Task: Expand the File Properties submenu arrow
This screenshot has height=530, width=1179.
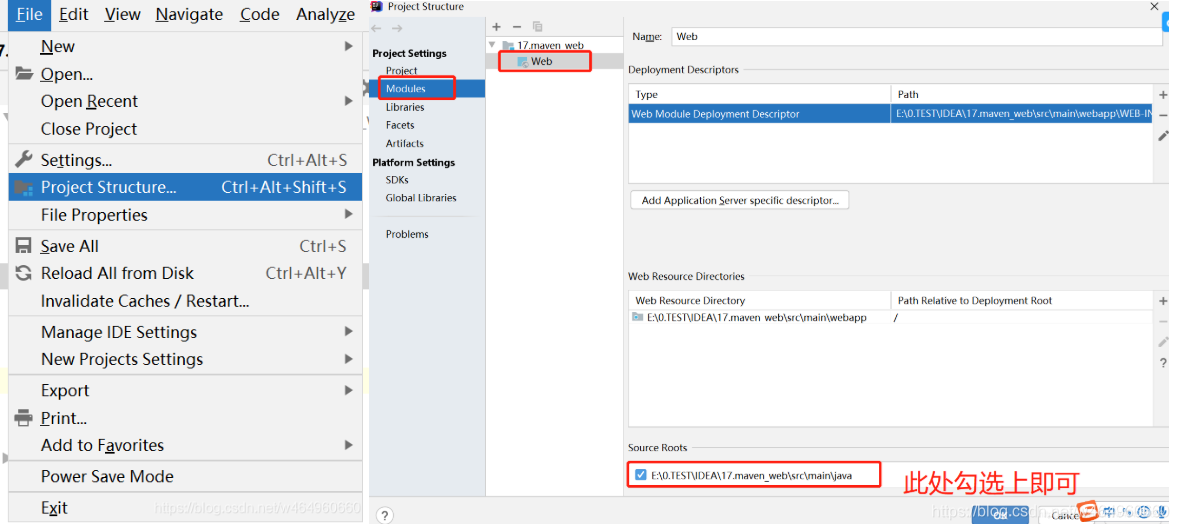Action: (x=348, y=214)
